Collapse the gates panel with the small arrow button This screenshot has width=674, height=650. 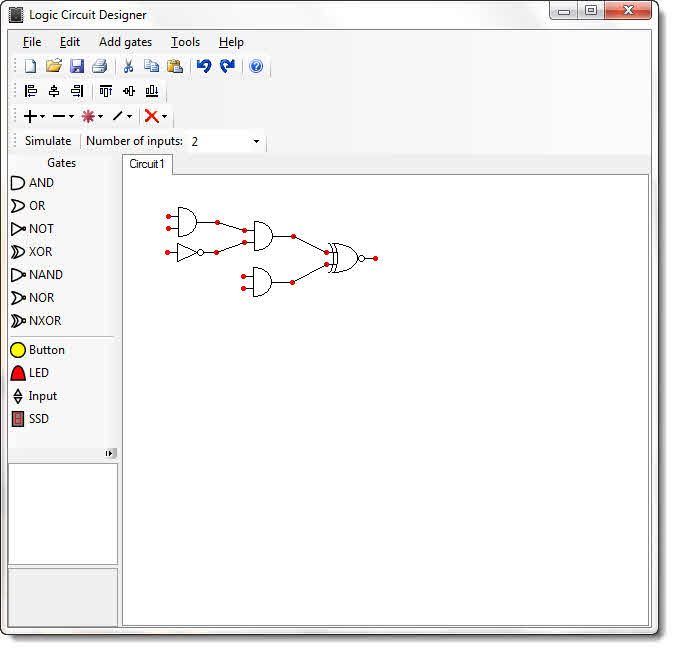tap(109, 453)
